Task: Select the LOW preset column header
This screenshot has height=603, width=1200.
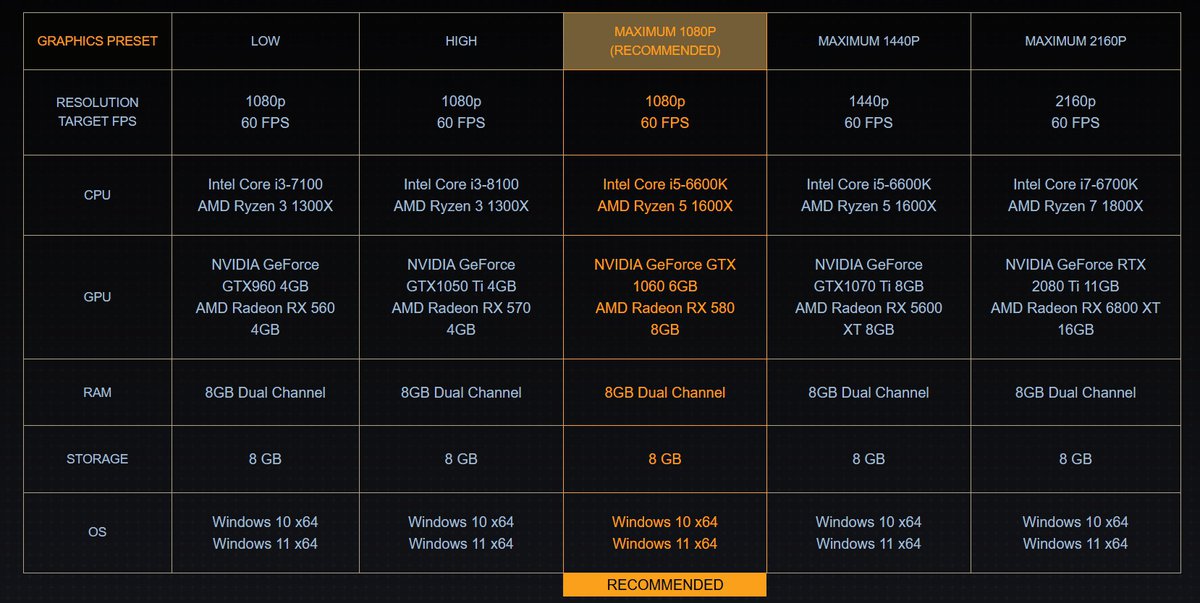Action: (265, 41)
